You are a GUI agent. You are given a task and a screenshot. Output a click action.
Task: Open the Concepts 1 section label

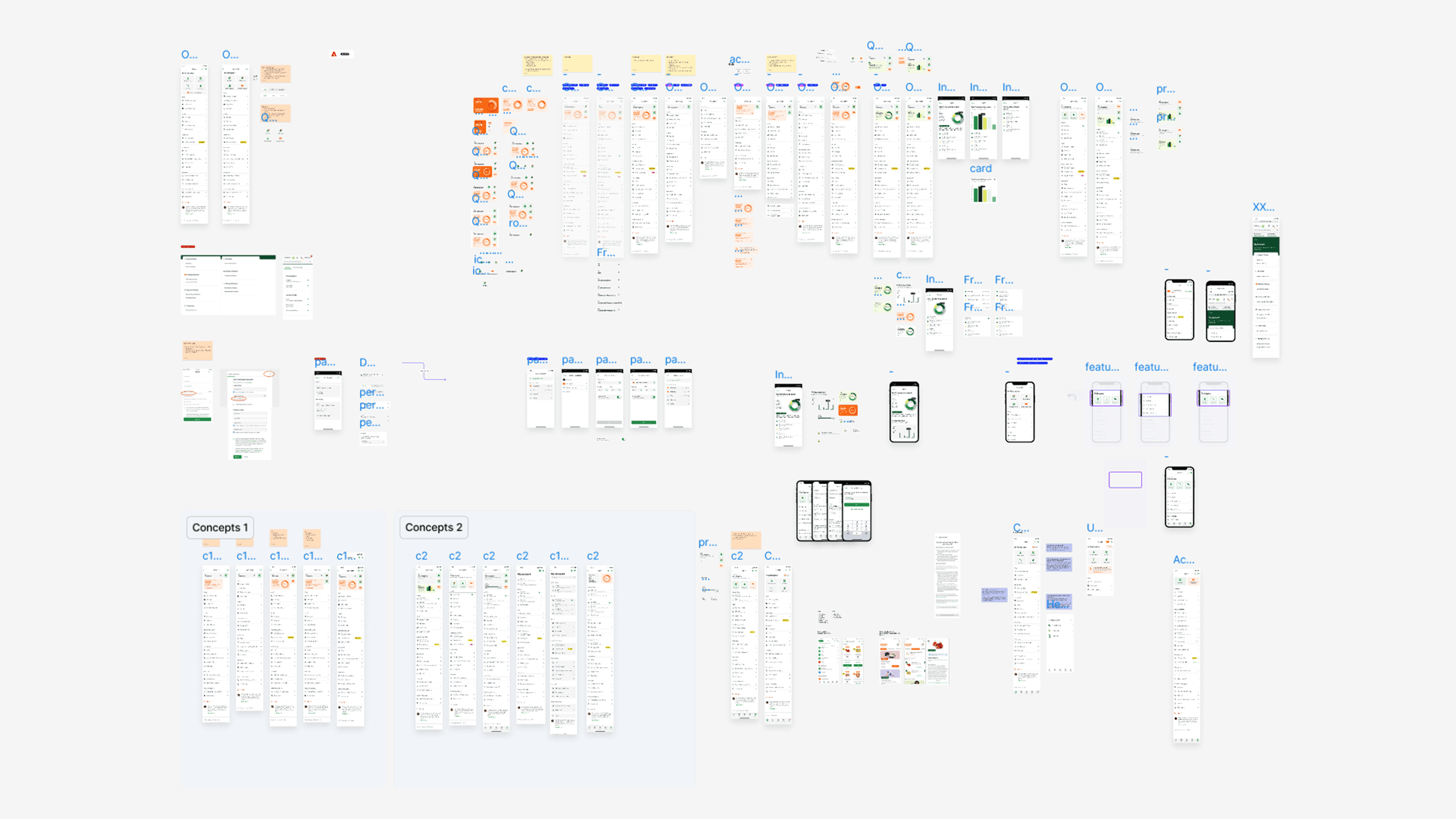220,527
